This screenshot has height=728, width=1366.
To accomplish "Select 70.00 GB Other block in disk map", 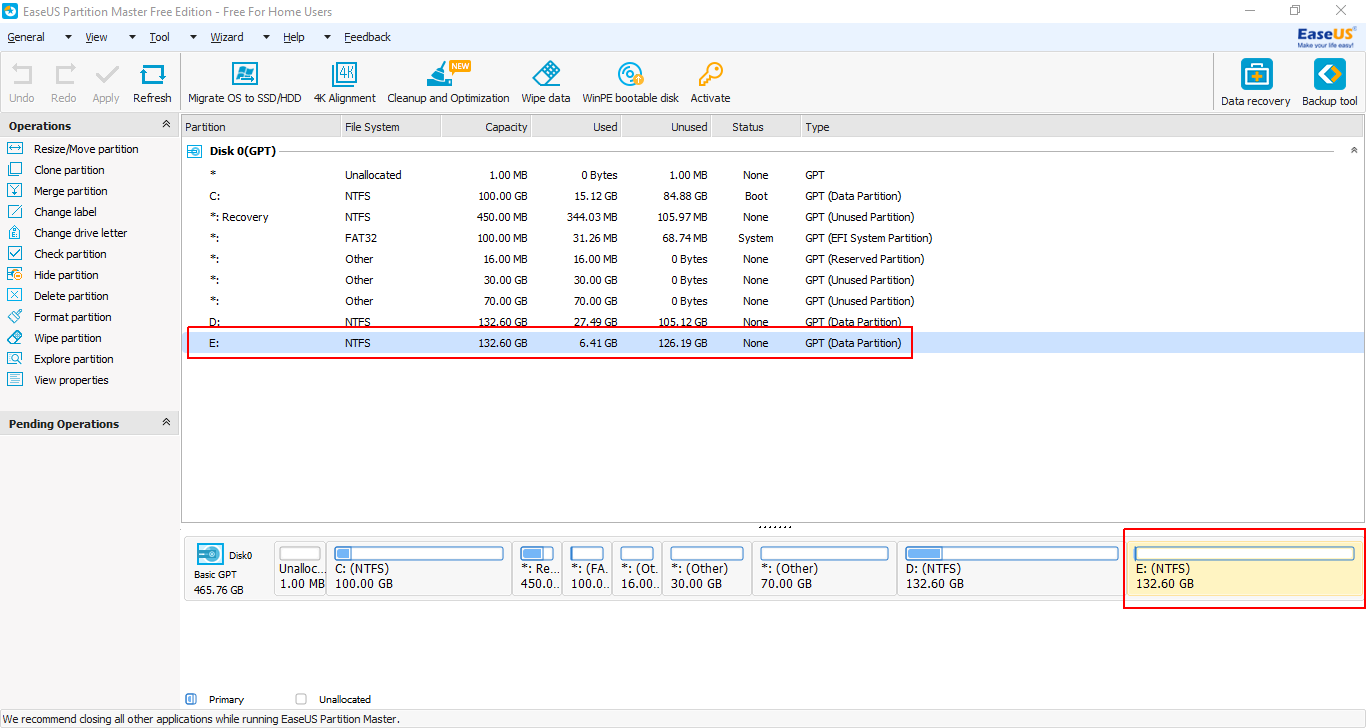I will pyautogui.click(x=824, y=568).
